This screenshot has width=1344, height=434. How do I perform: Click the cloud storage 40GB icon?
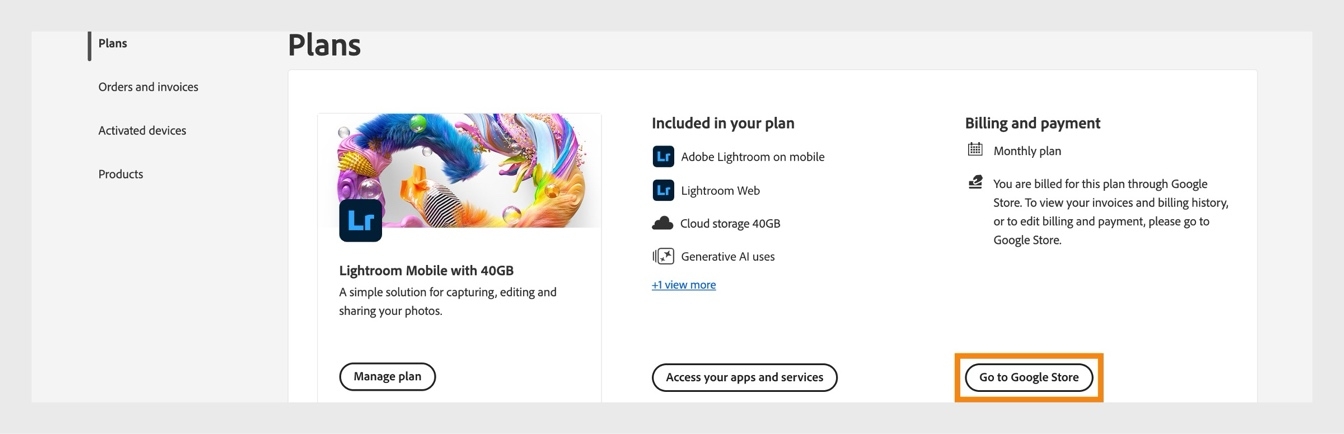(x=663, y=223)
